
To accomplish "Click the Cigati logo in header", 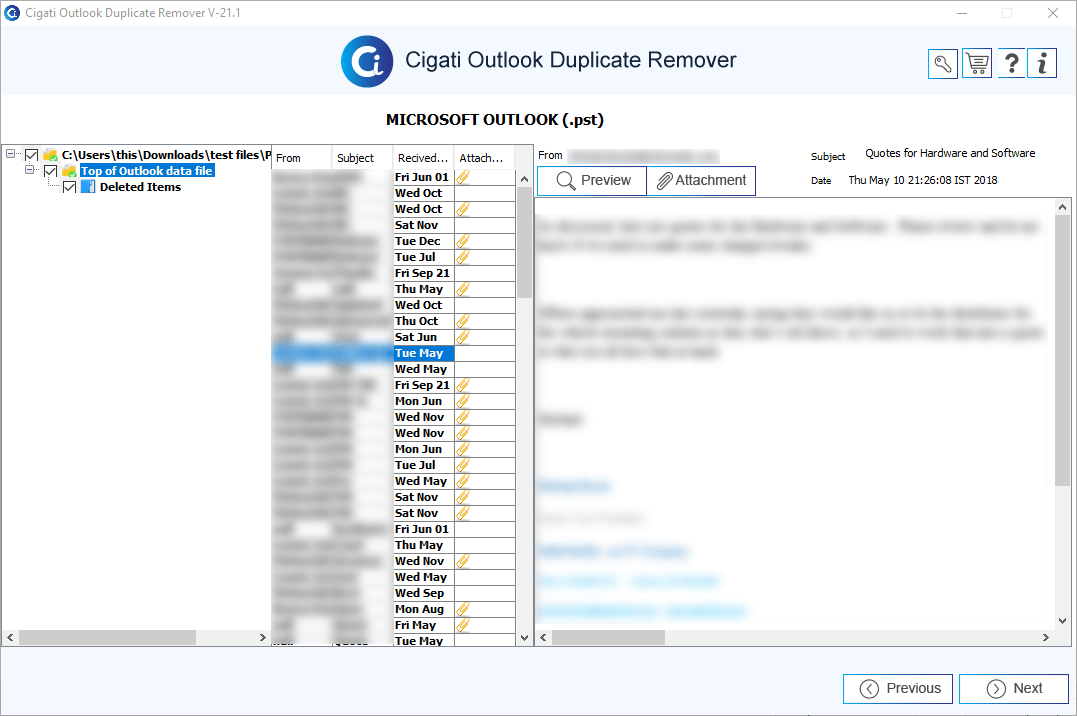I will (367, 61).
